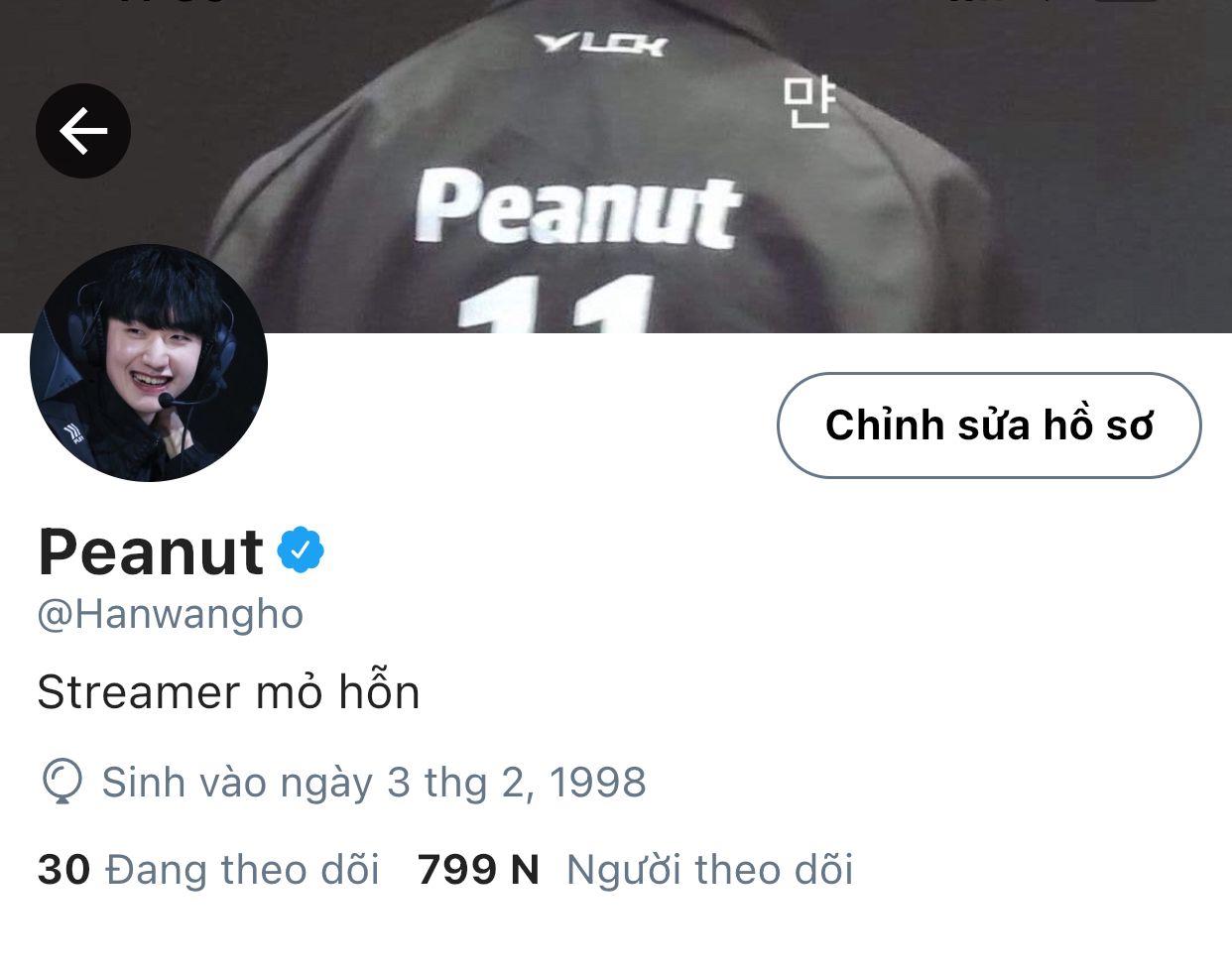The width and height of the screenshot is (1232, 974).
Task: Click the Streamer mỏ hỗn bio text
Action: 229,690
